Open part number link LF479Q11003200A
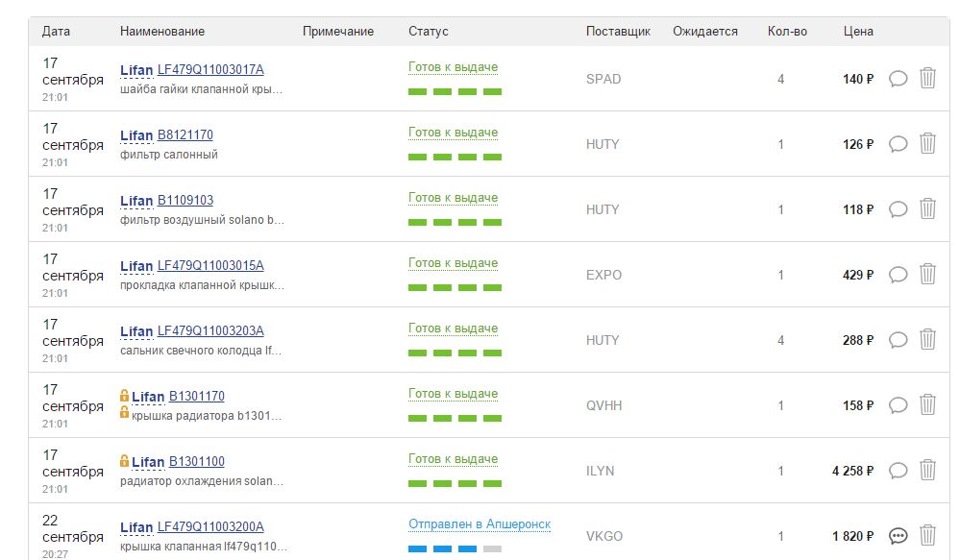 (211, 527)
